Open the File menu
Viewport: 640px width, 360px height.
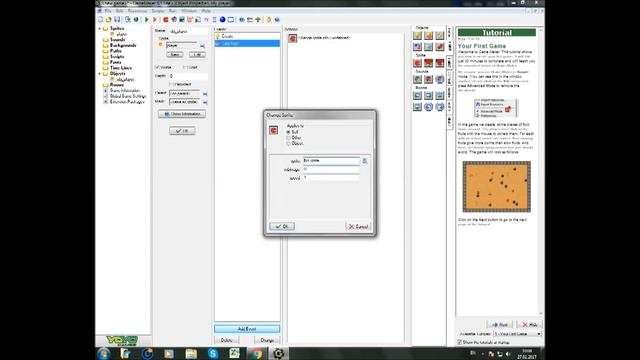108,11
